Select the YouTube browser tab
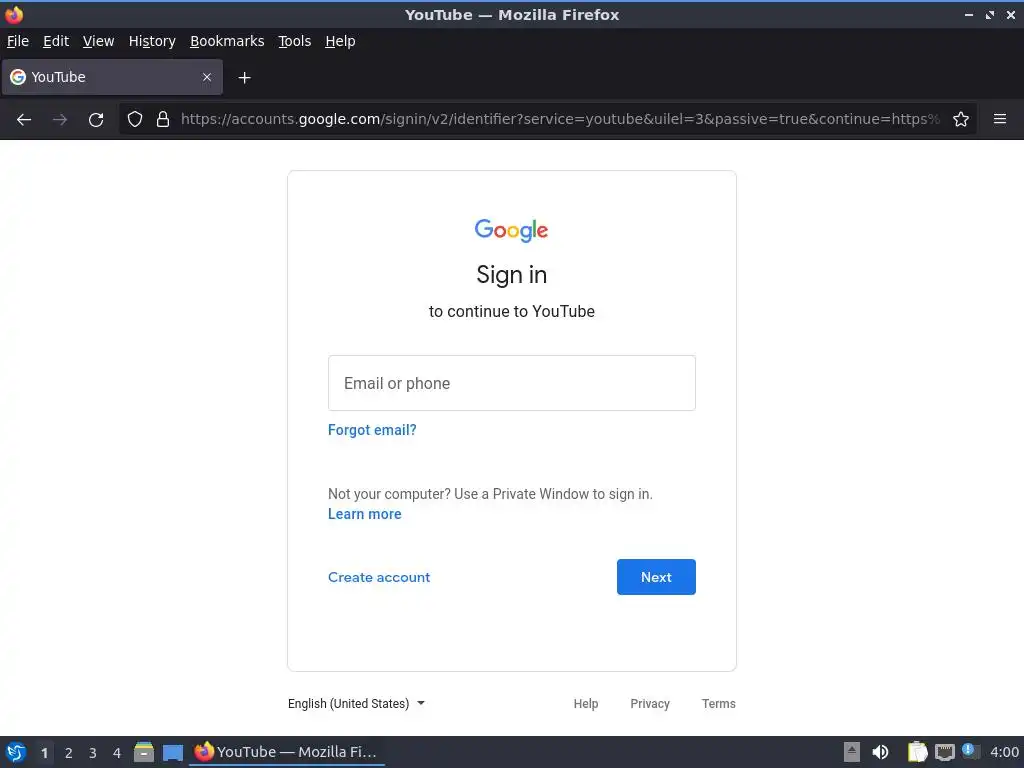This screenshot has height=768, width=1024. (x=112, y=77)
